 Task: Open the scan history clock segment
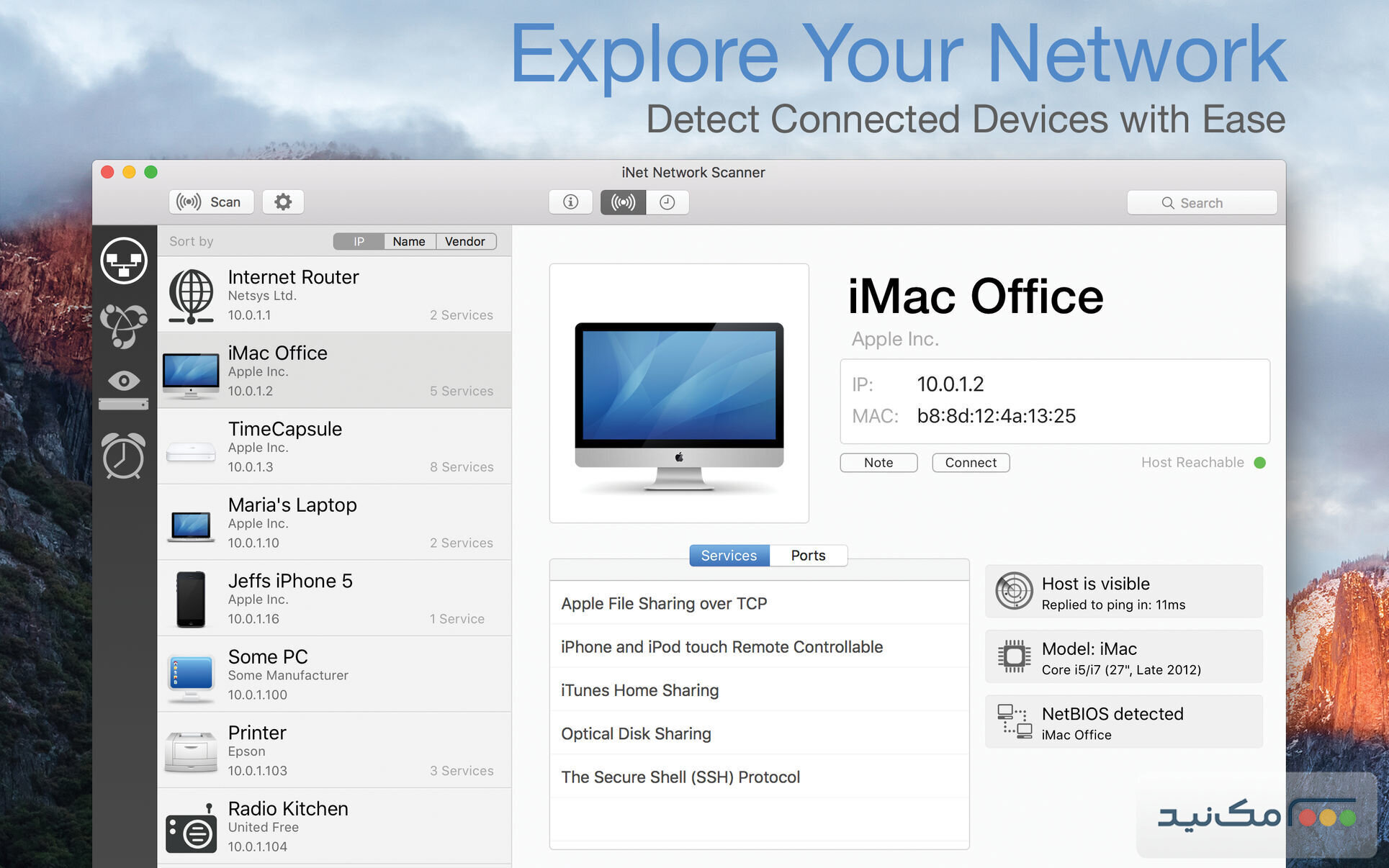[667, 202]
